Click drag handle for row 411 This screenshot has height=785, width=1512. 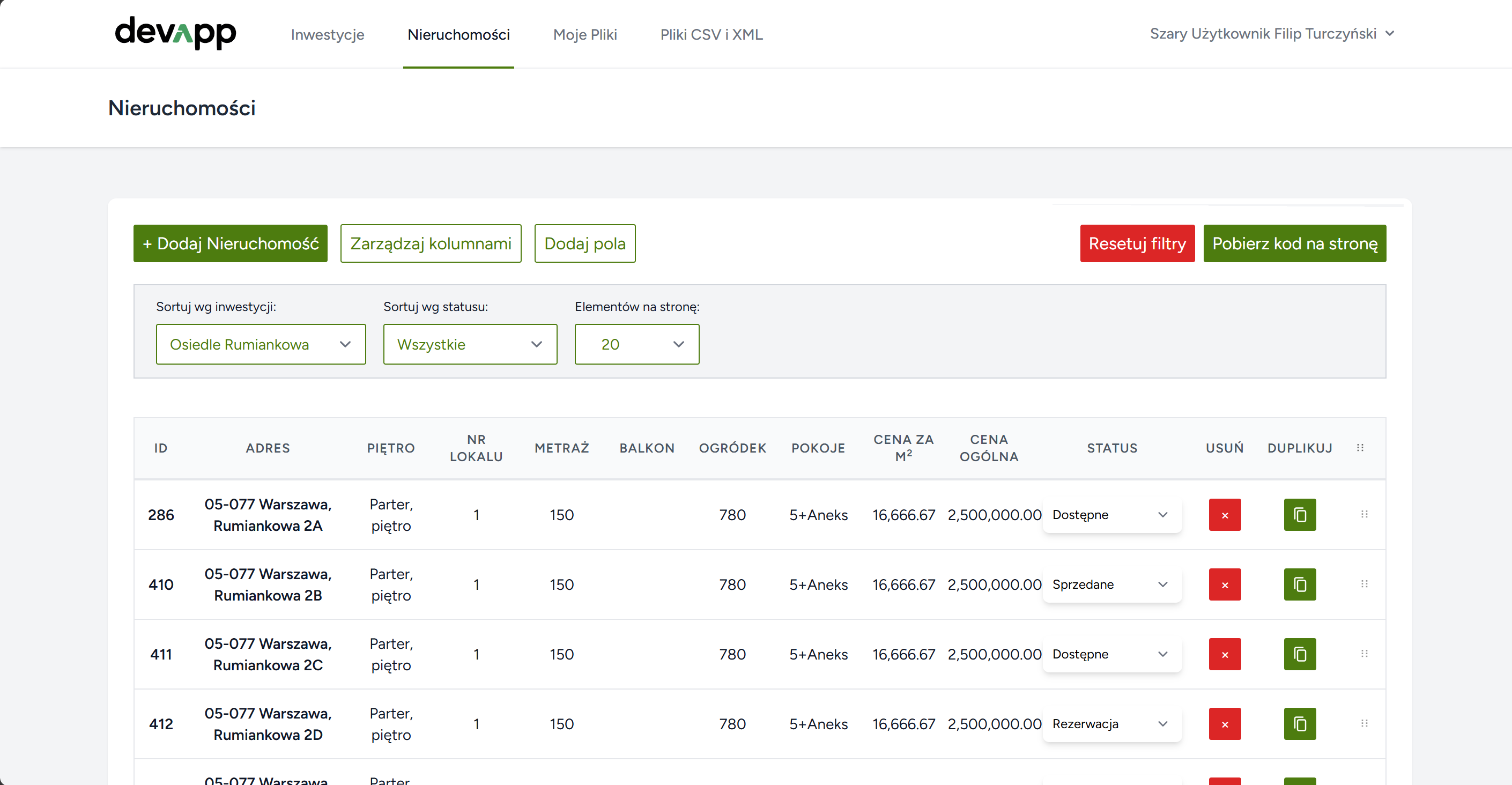pyautogui.click(x=1364, y=654)
